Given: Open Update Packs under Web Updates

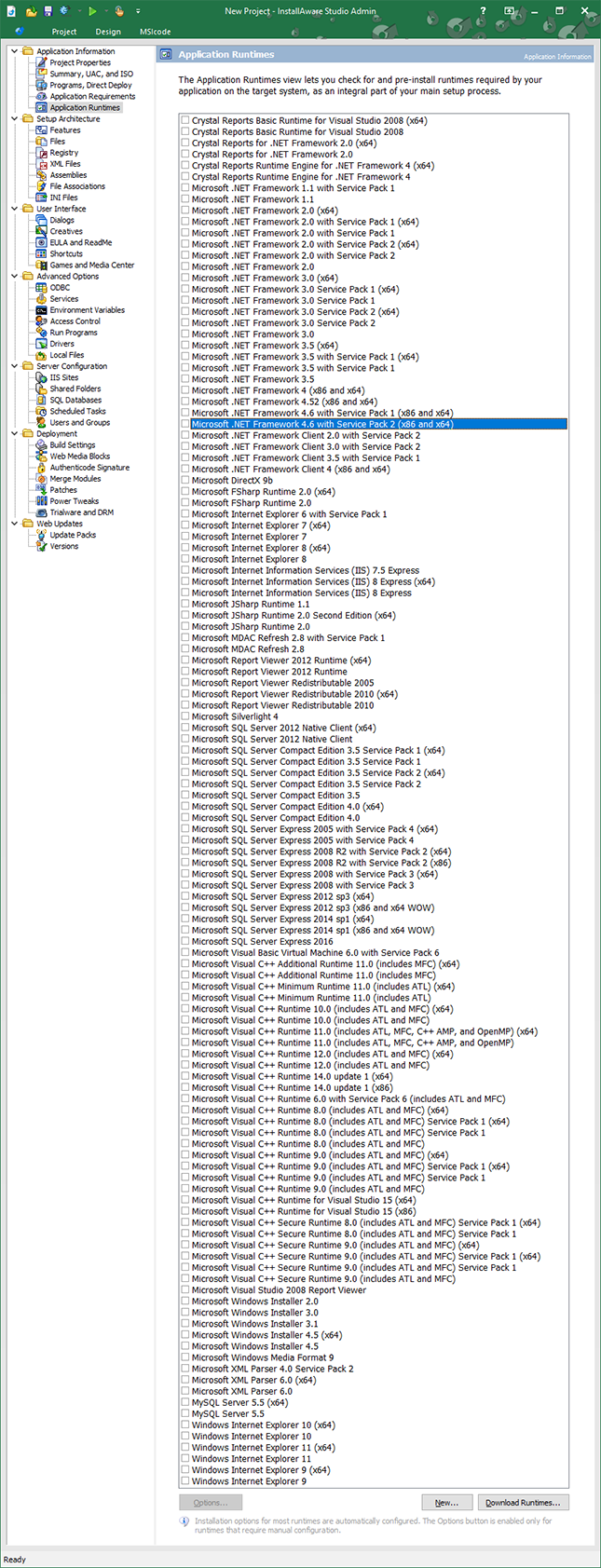Looking at the screenshot, I should pos(73,535).
